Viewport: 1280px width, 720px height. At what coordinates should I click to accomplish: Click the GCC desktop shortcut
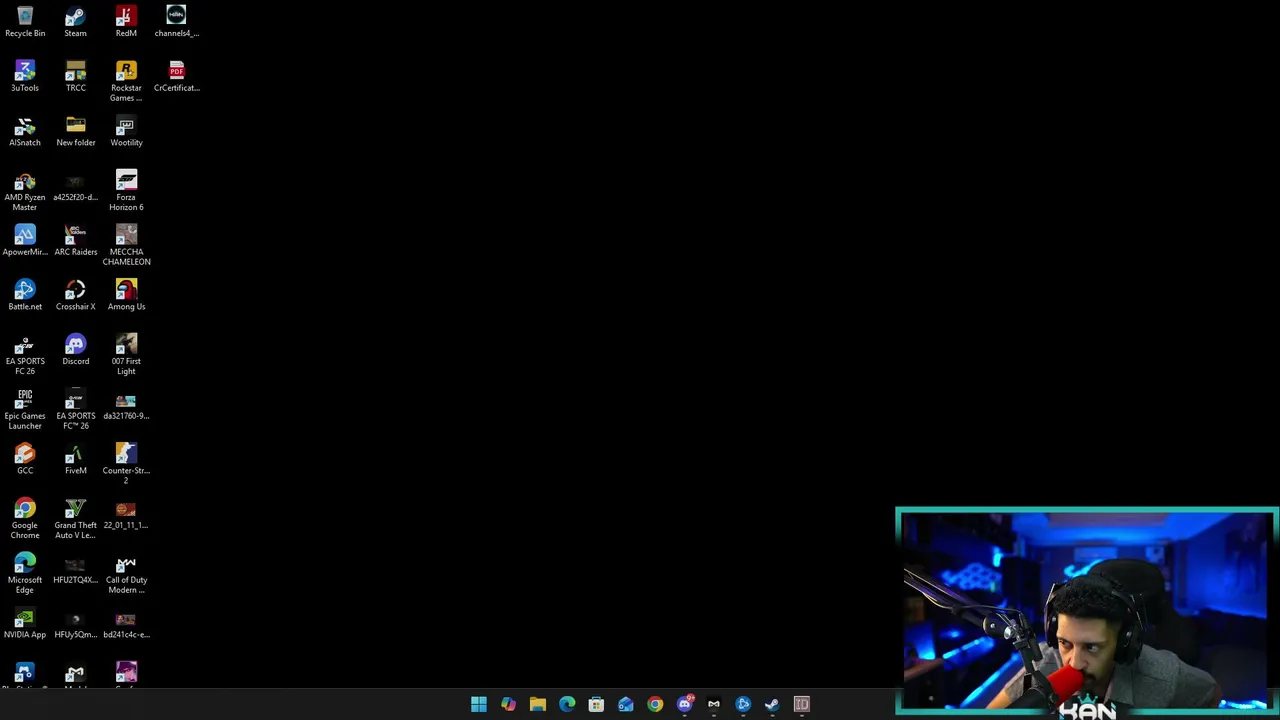pos(25,460)
